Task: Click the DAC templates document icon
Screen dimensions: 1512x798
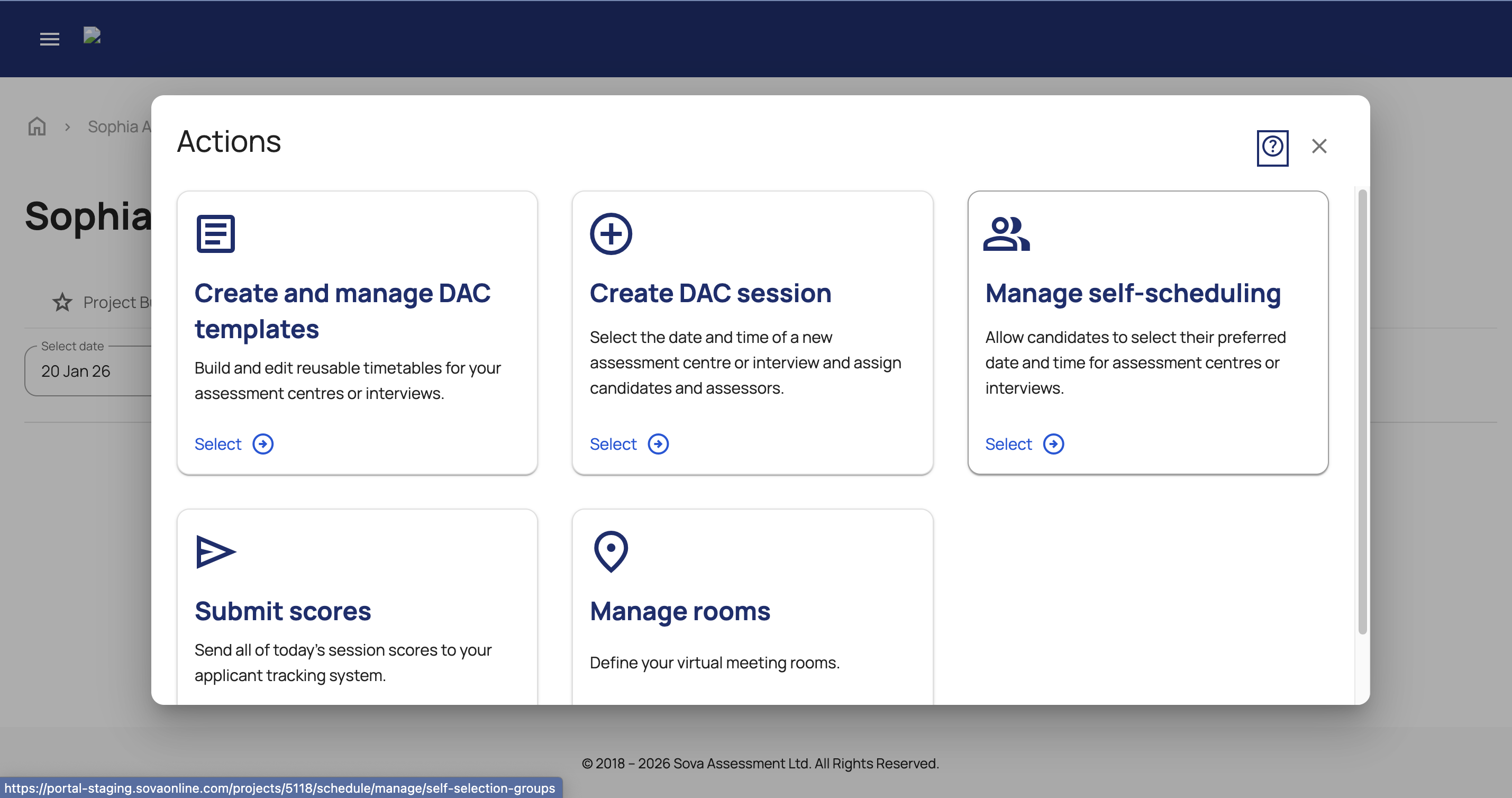Action: (215, 234)
